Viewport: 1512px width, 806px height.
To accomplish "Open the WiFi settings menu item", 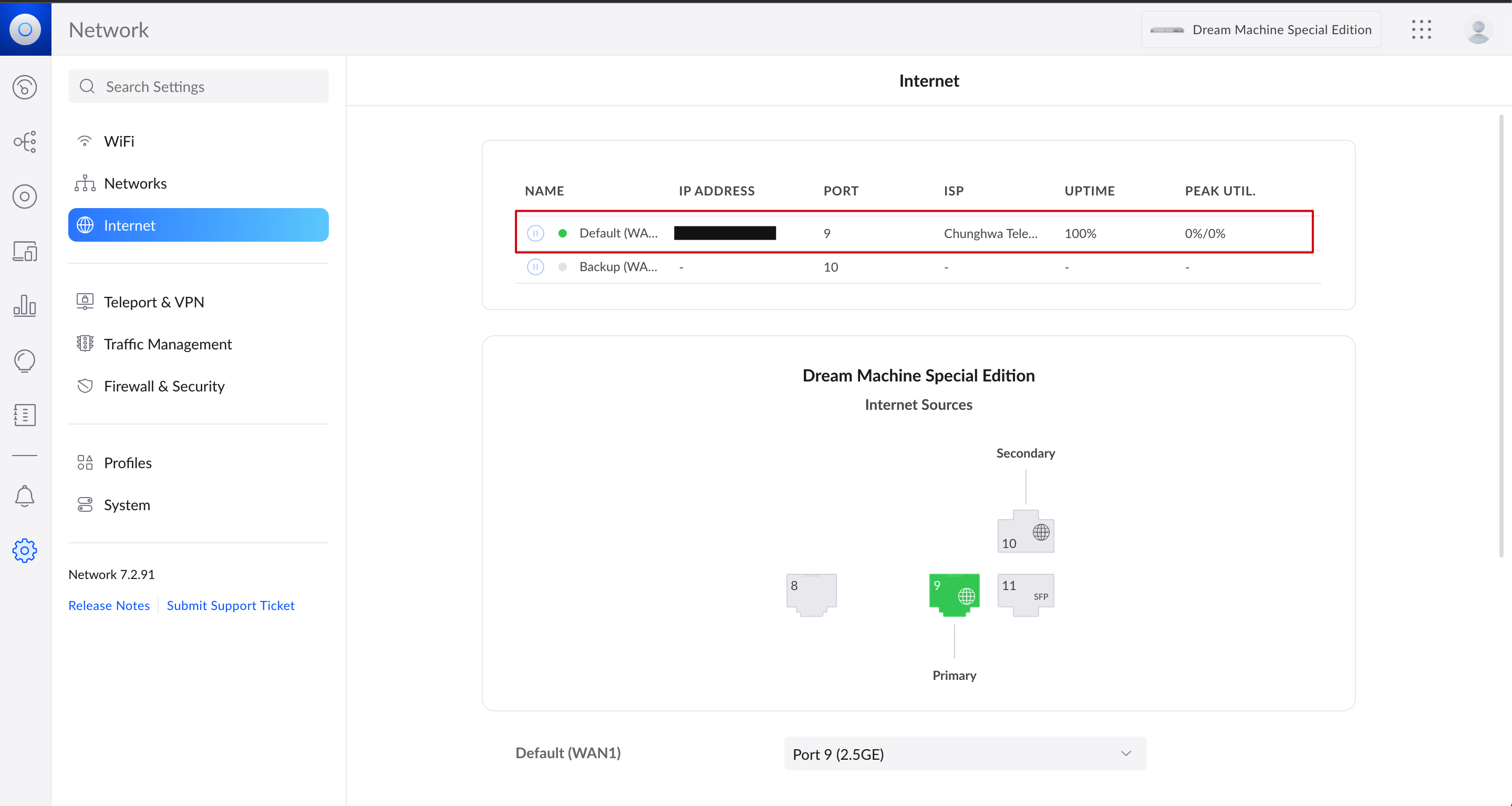I will pos(119,141).
